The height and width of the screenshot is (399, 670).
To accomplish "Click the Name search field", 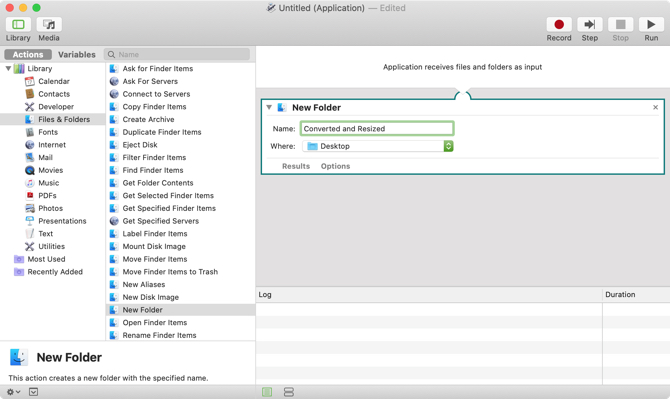I will click(x=177, y=55).
